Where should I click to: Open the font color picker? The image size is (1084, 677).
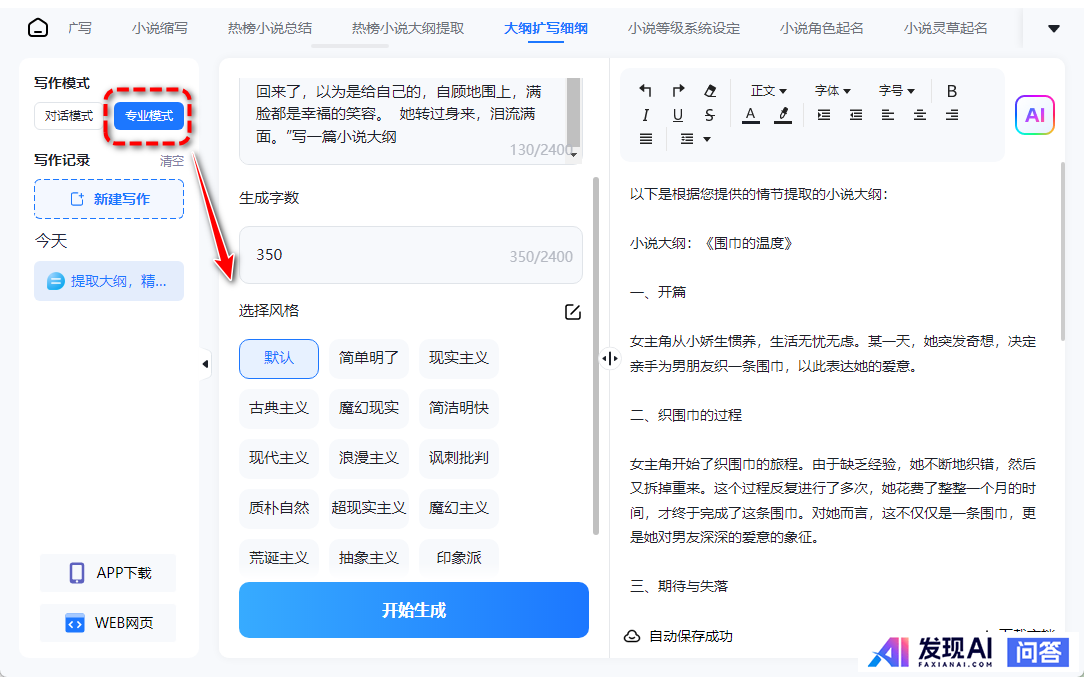click(751, 115)
